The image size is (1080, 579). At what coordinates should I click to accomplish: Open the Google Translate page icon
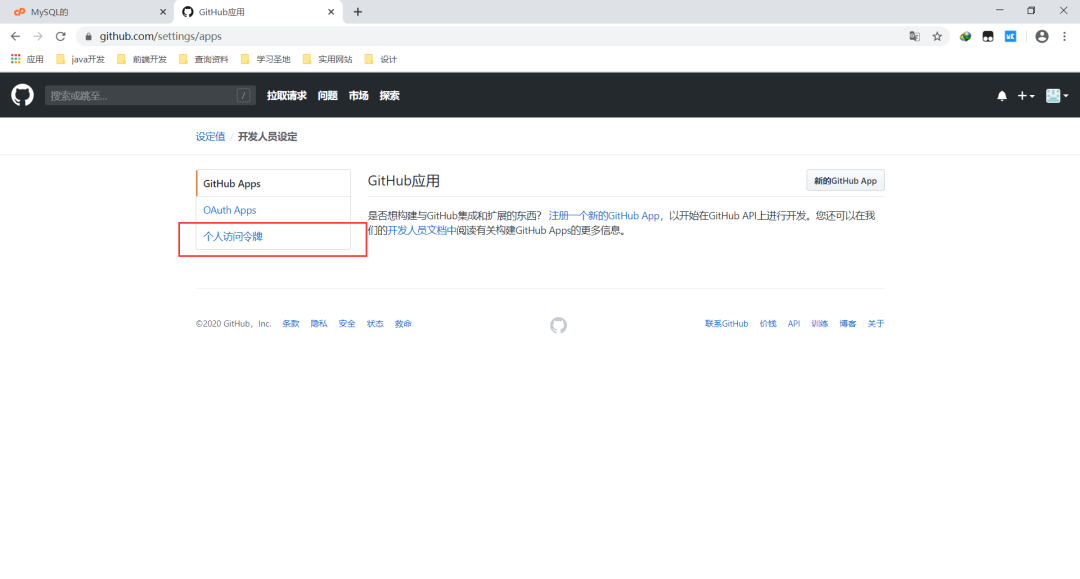pos(915,36)
